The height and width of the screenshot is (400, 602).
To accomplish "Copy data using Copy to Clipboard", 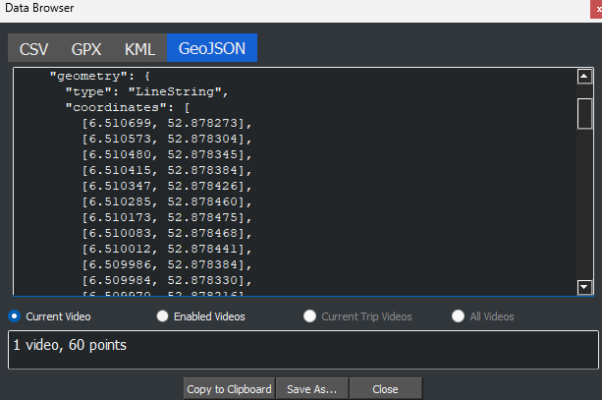I will (x=229, y=389).
